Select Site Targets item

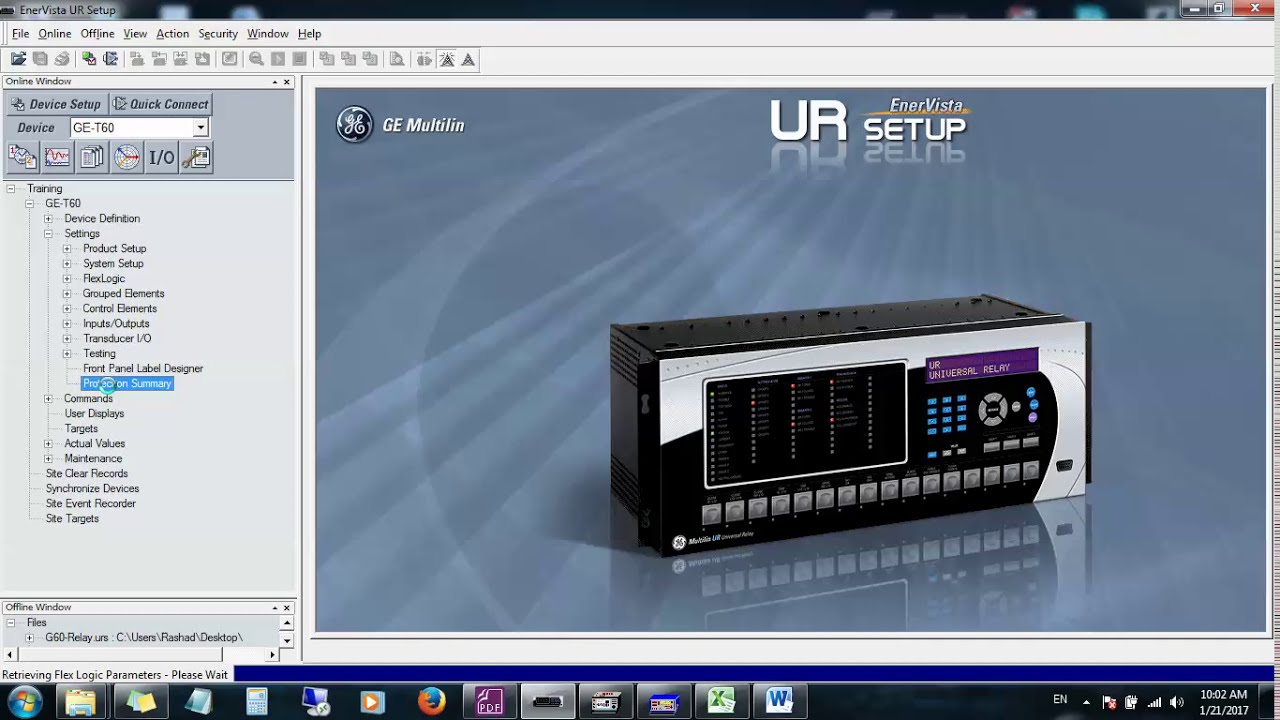point(72,519)
